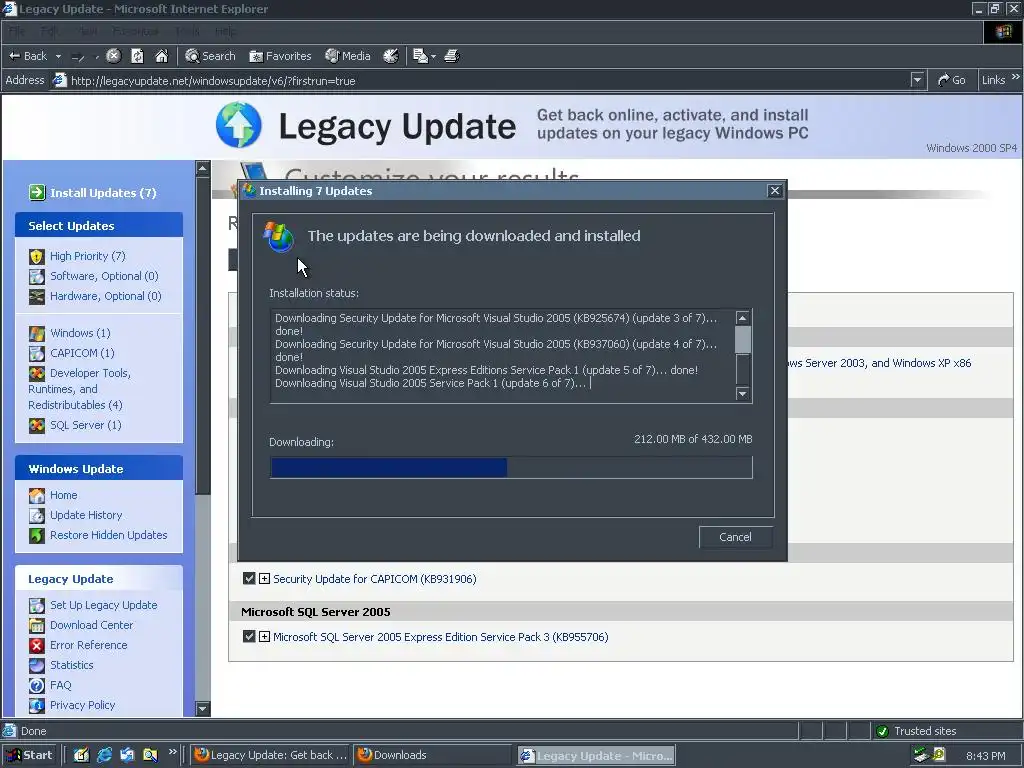Click the CAPICOM (1) icon

[37, 353]
